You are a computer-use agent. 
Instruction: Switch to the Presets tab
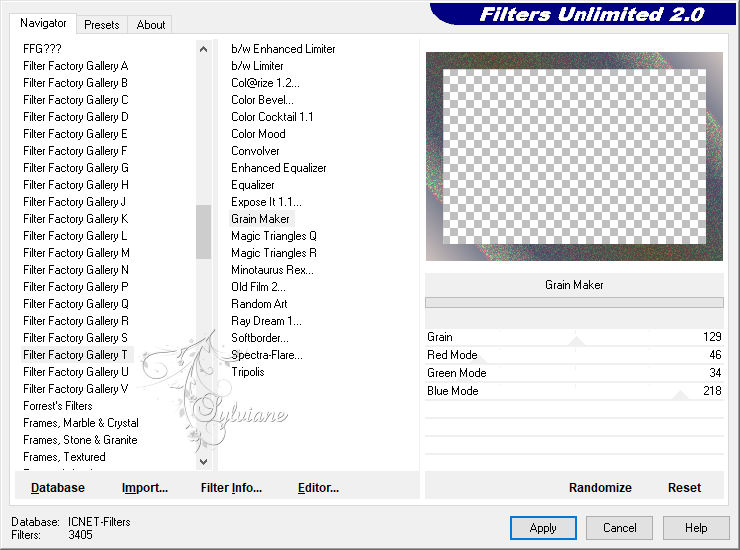101,25
